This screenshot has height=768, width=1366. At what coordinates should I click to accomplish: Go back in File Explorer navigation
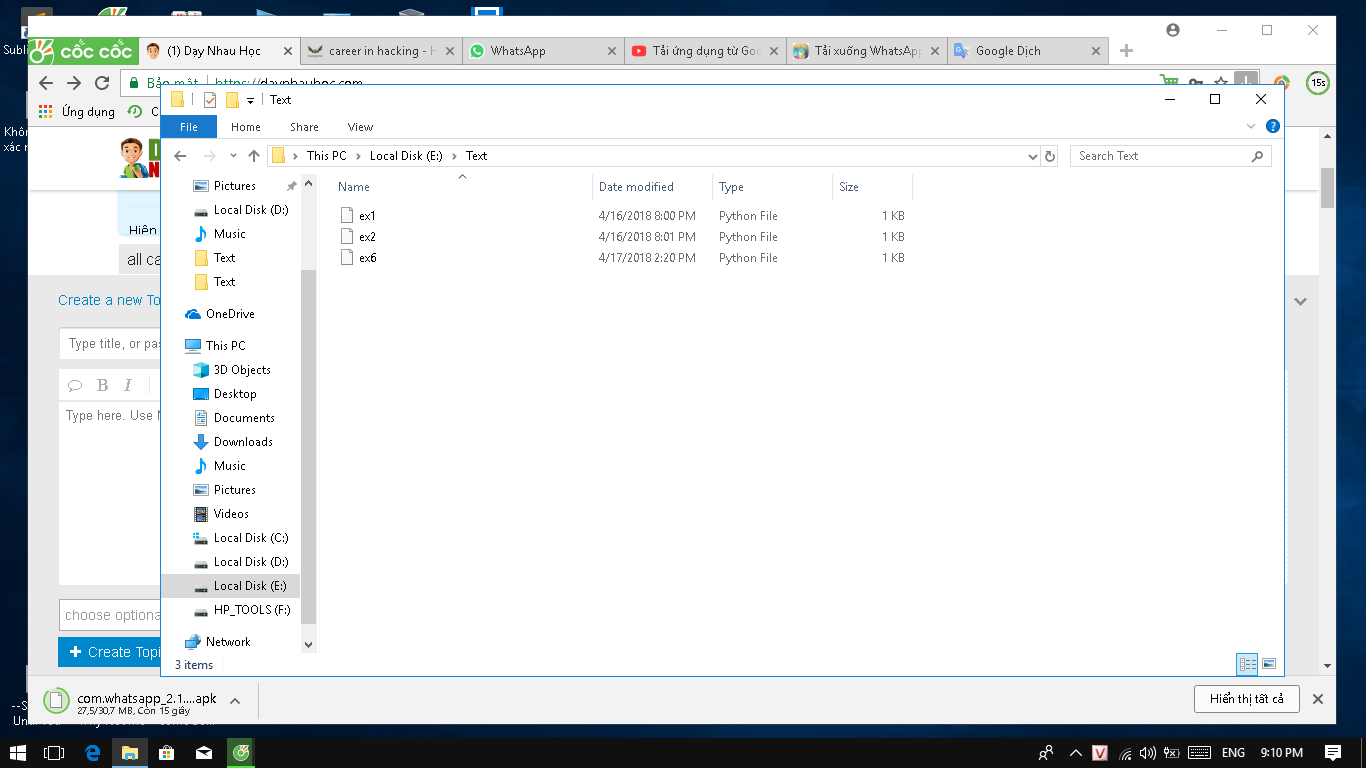click(x=181, y=156)
